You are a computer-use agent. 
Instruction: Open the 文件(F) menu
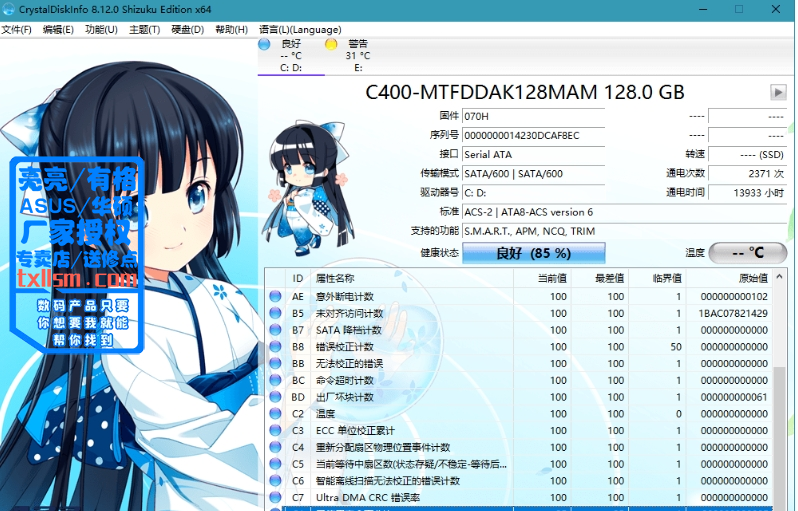16,30
